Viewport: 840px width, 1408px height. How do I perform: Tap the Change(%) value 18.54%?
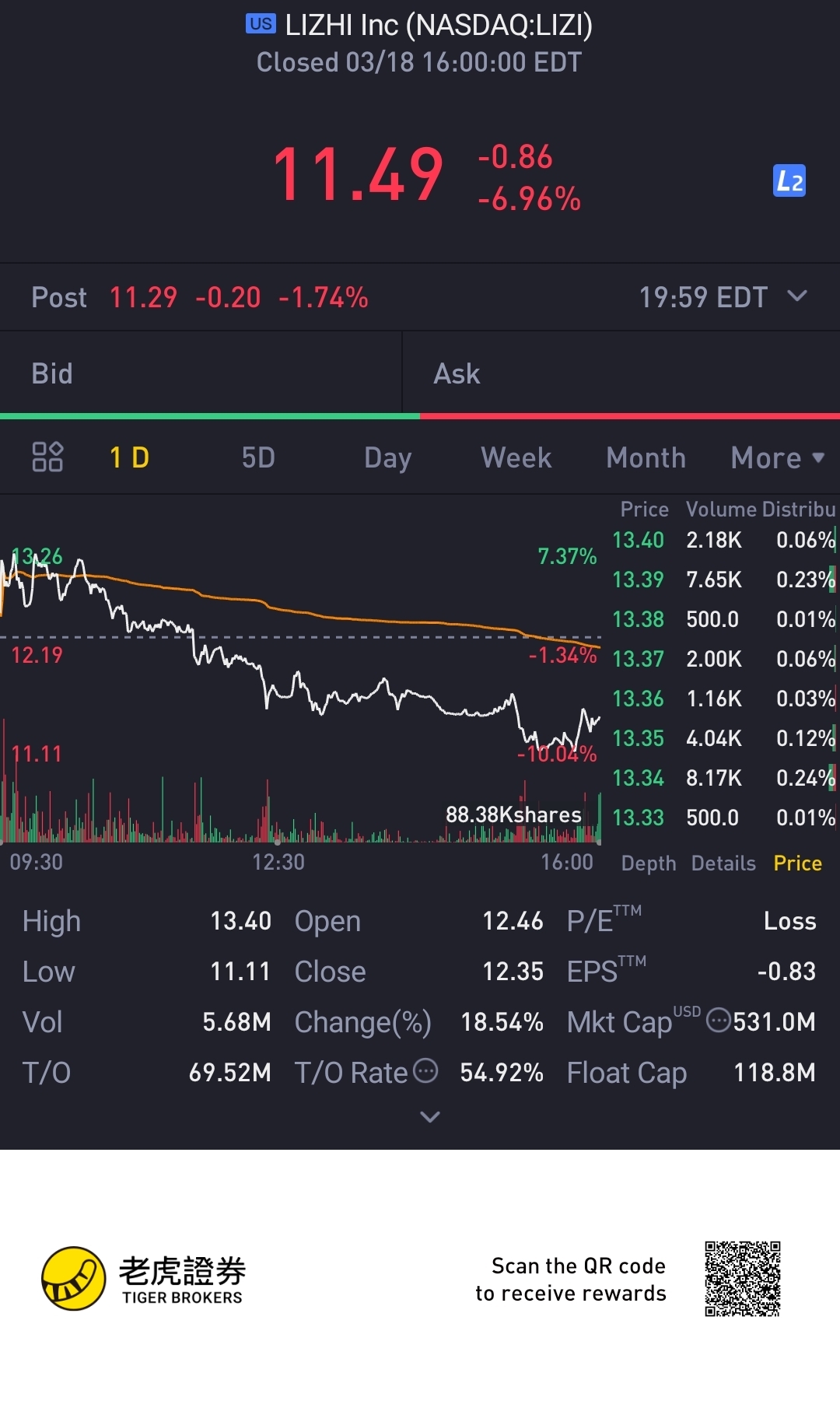[502, 1022]
